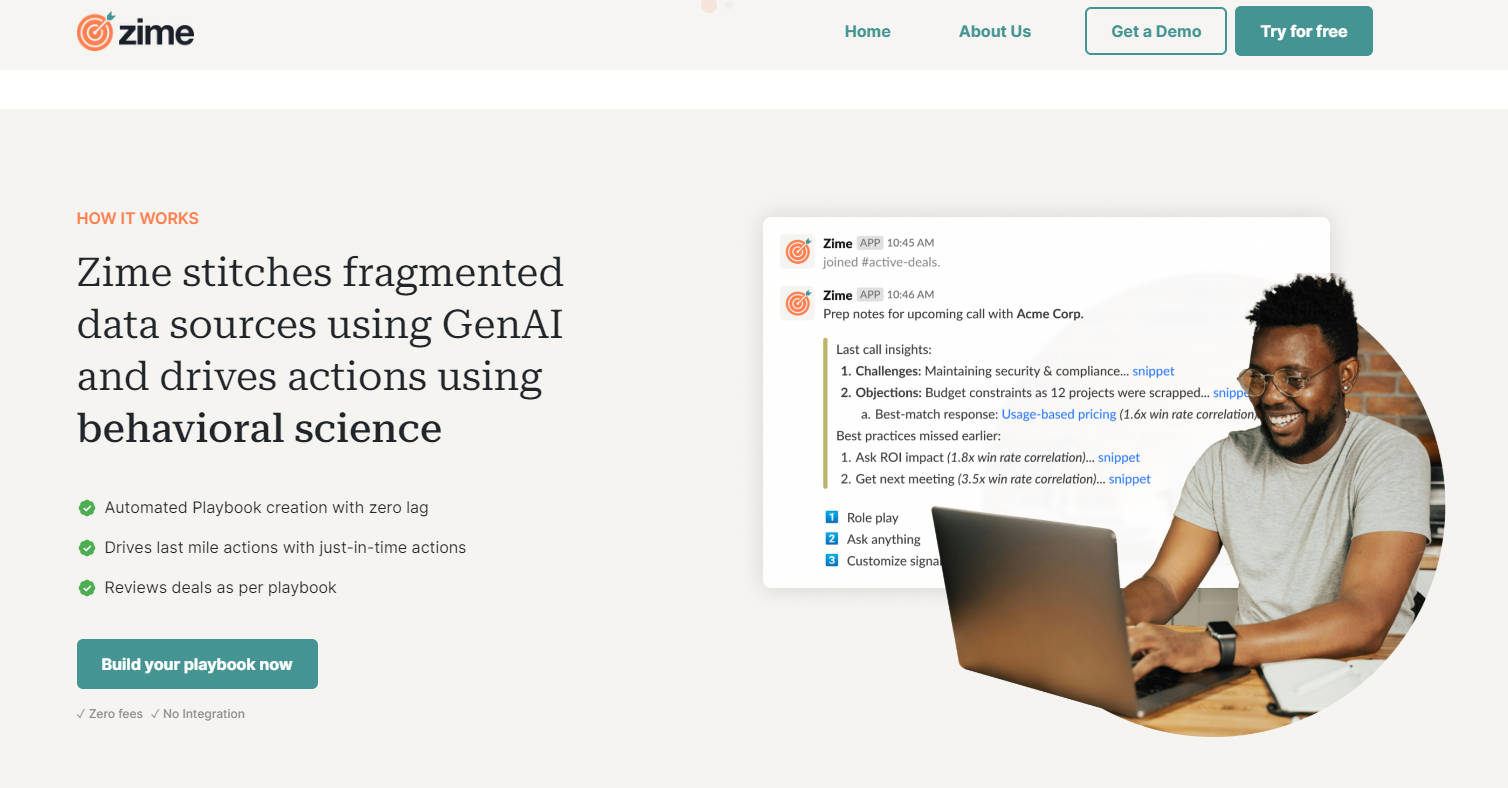Click the photo of man using laptop
The width and height of the screenshot is (1508, 788).
pos(1250,540)
